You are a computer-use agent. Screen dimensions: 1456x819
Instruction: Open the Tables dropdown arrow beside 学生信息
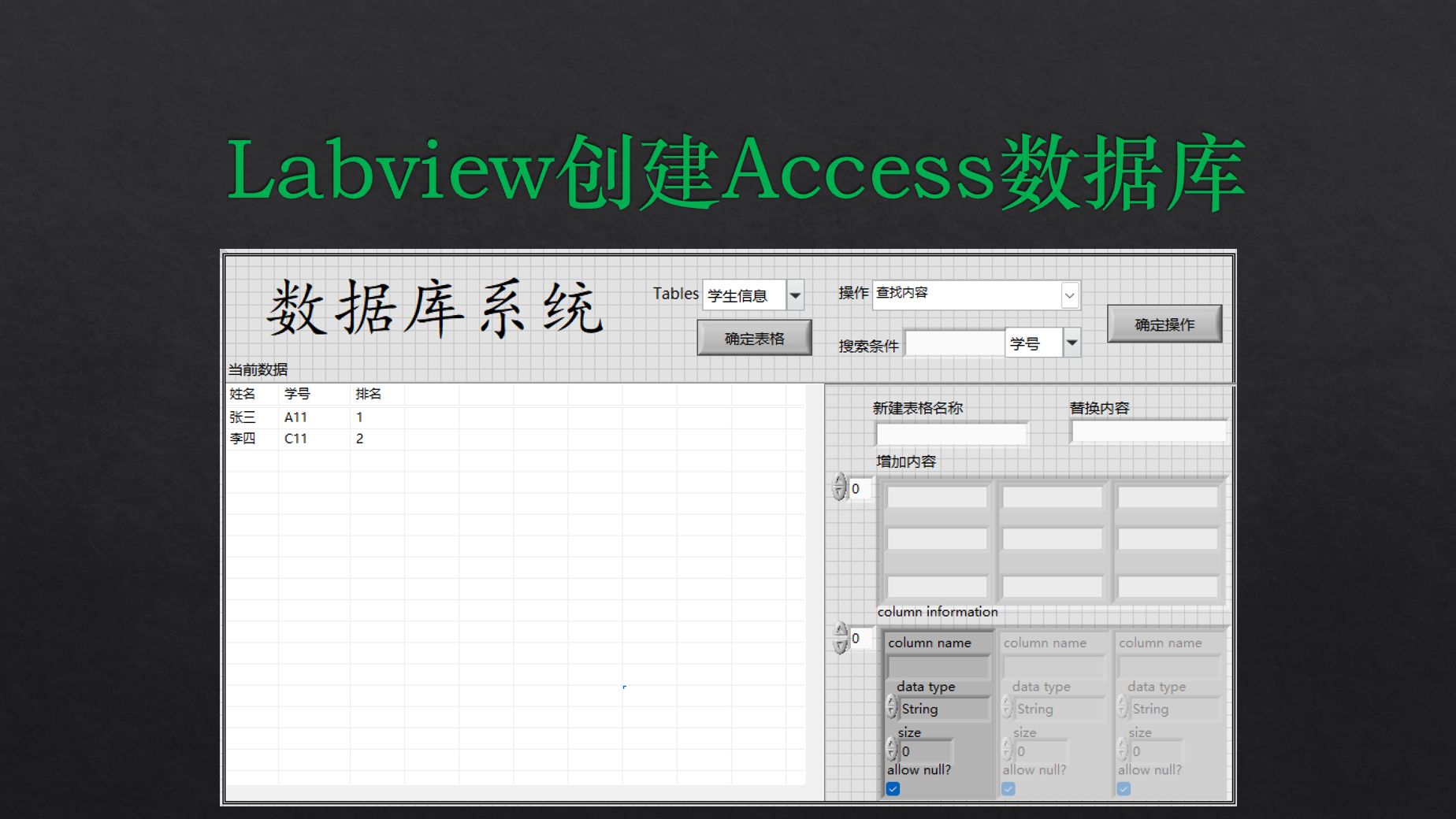795,295
